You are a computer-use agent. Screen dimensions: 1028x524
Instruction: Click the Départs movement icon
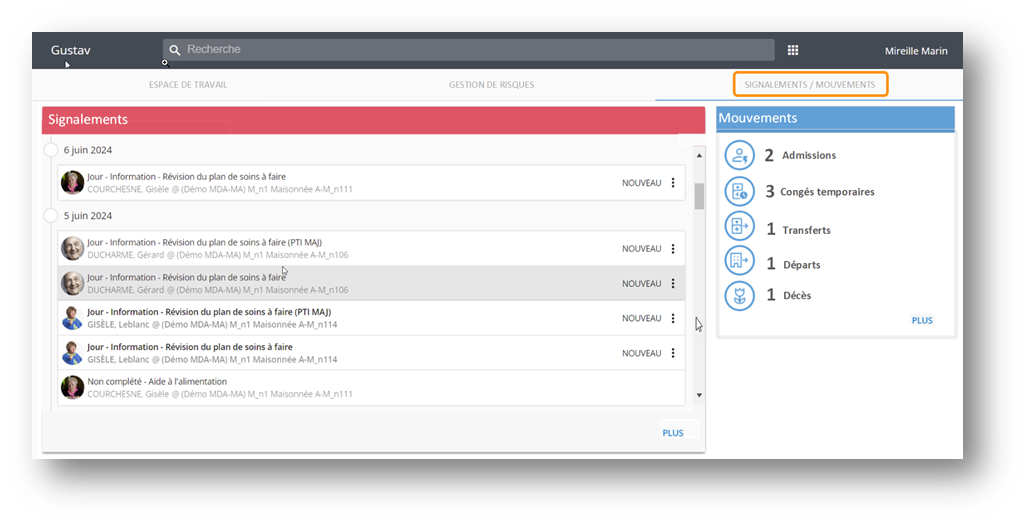[739, 262]
